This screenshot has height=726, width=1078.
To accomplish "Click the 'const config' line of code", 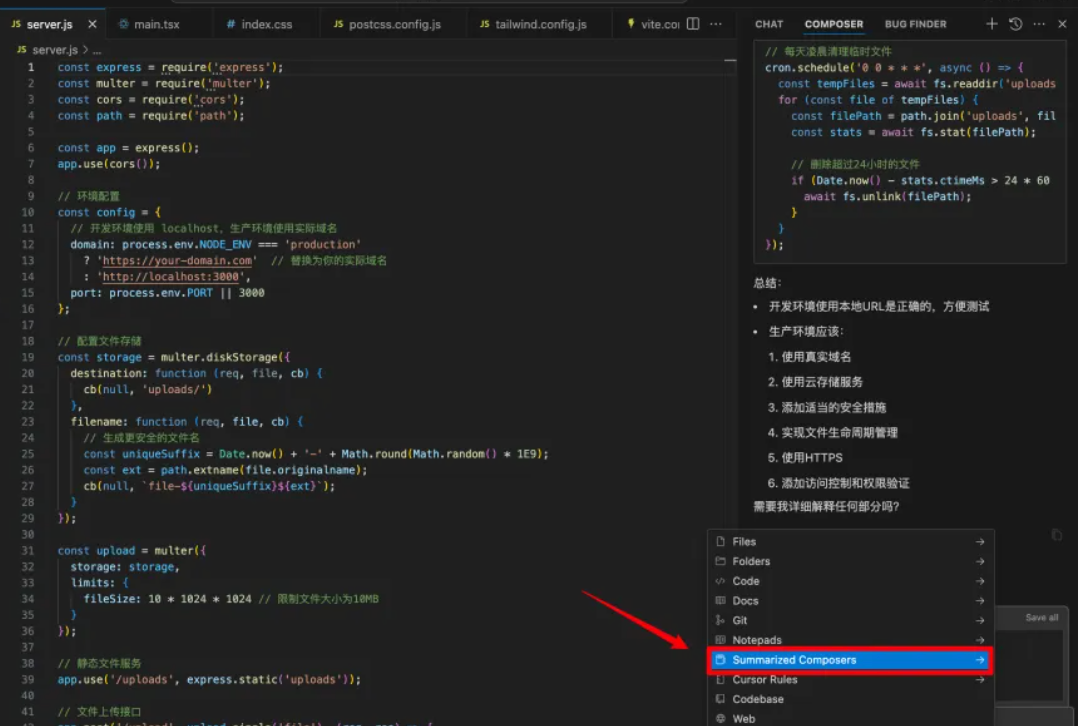I will tap(109, 212).
